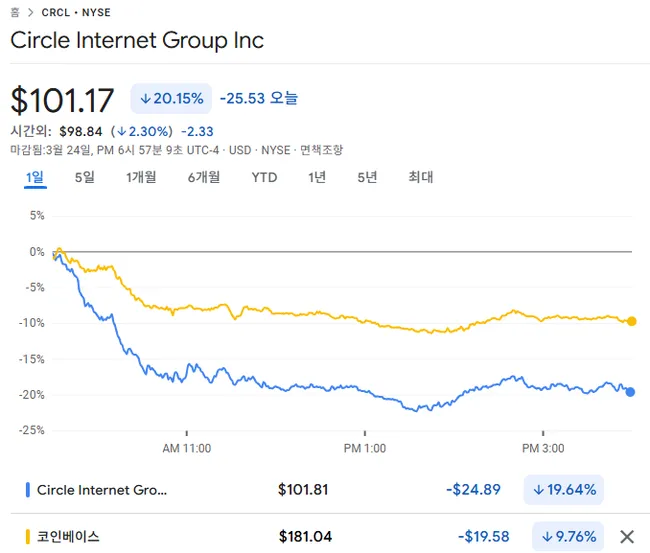Remove the 코인베이스 comparison with X

tap(627, 537)
